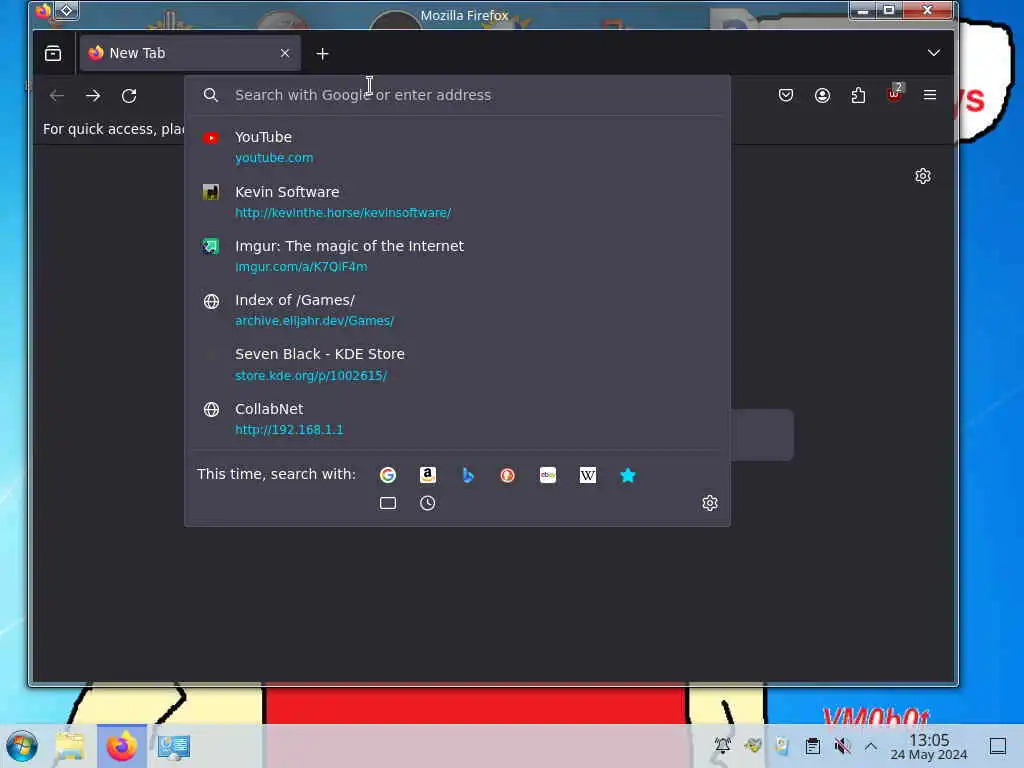
Task: Toggle muted volume tray icon
Action: tap(842, 746)
